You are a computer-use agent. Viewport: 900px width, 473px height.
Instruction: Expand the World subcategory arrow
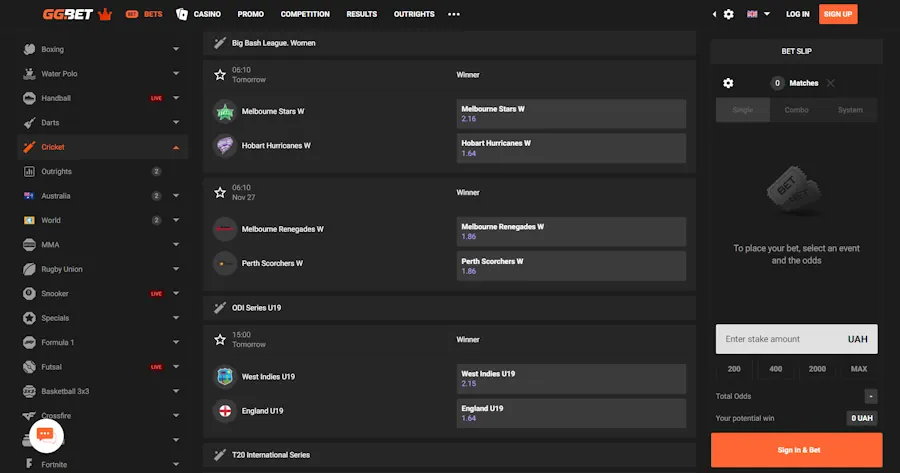[x=176, y=220]
